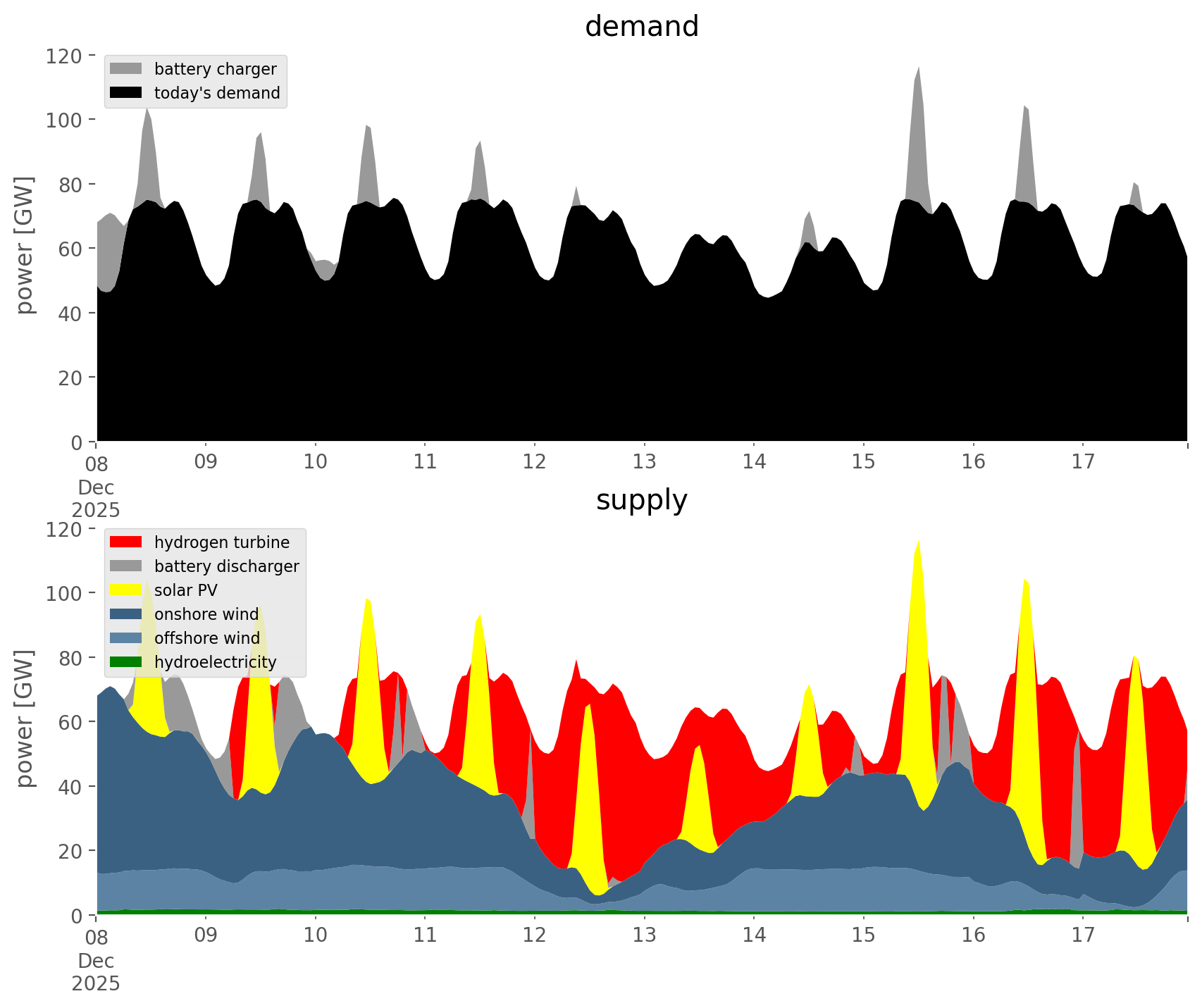The width and height of the screenshot is (1202, 1008).
Task: Click the "solar PV" legend label text
Action: 185,590
